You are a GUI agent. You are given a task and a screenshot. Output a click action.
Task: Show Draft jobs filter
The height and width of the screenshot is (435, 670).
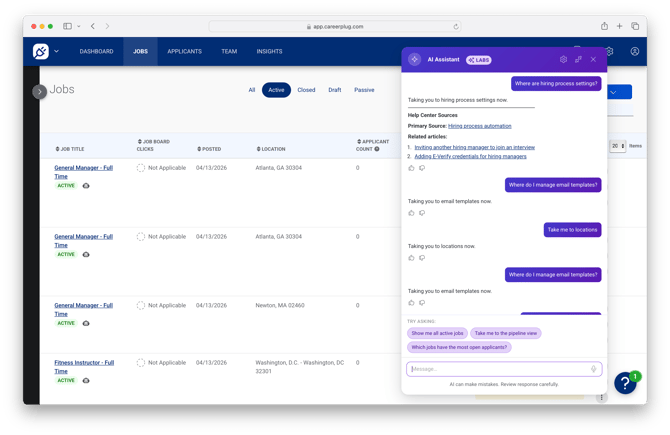coord(335,90)
